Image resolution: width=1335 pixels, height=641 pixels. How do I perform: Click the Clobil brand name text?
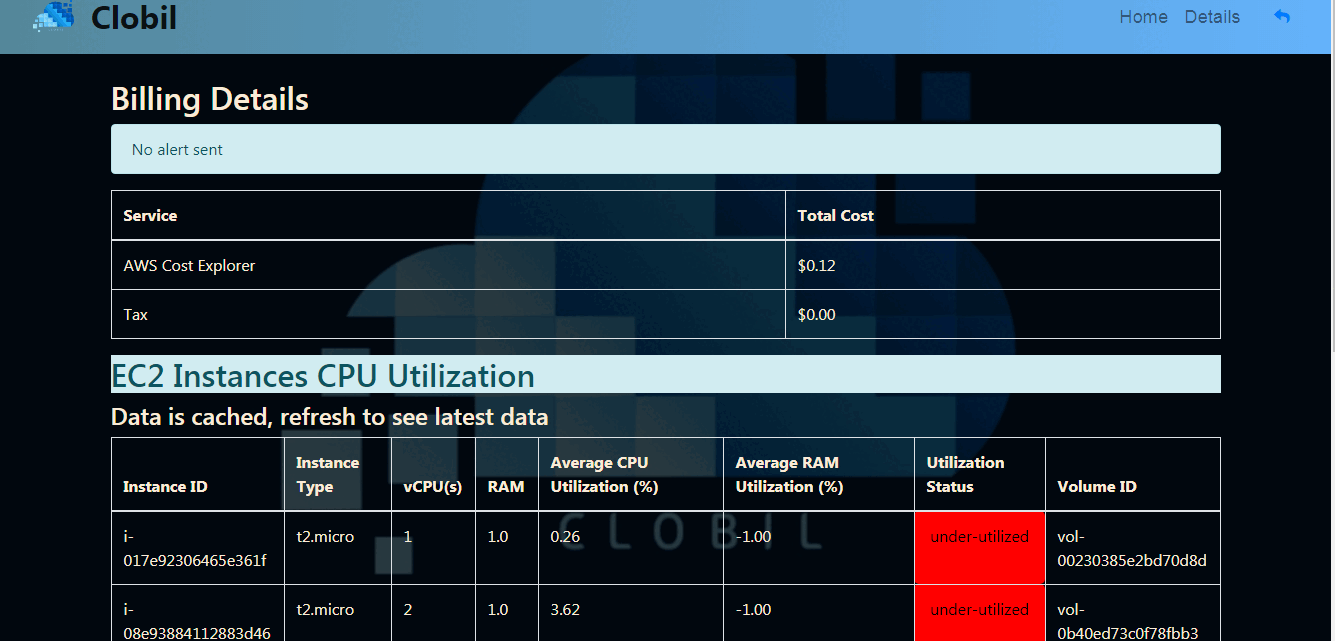134,17
